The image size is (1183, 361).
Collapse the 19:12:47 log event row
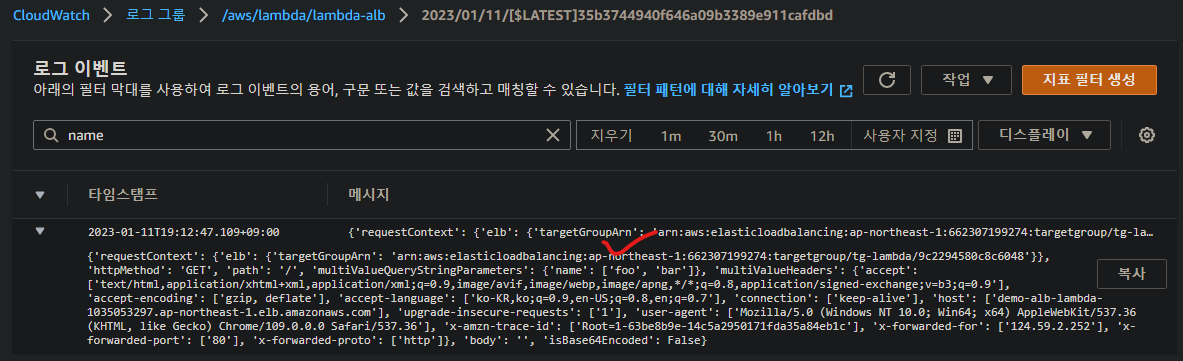40,231
